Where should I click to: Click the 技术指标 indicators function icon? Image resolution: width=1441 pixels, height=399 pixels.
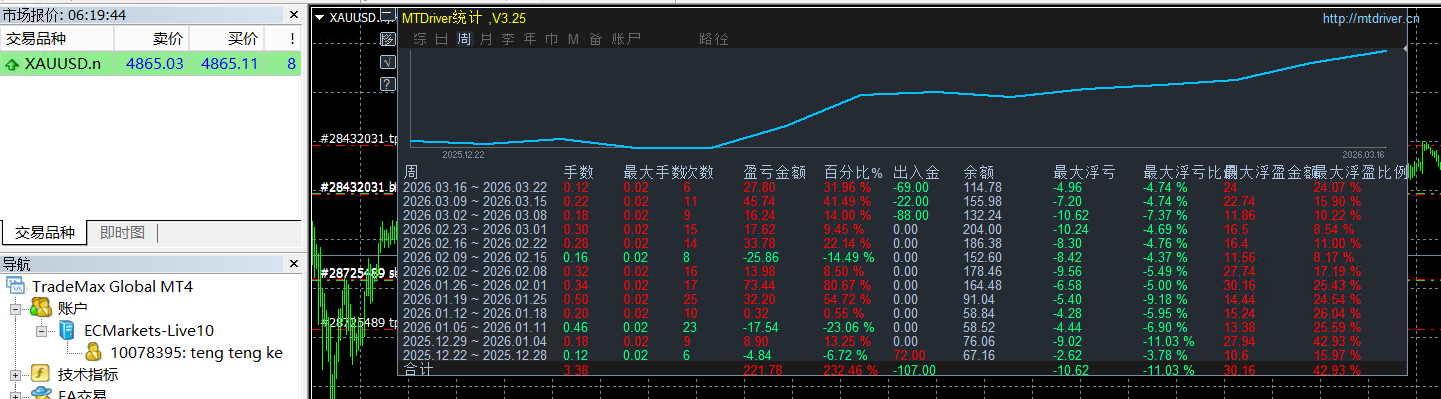[x=40, y=374]
